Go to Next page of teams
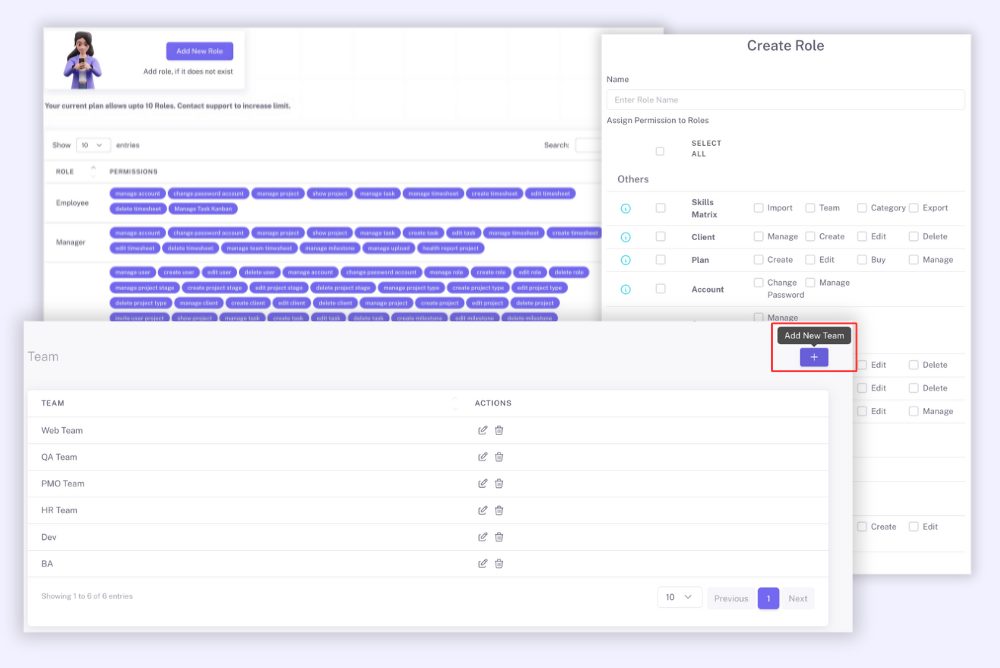The height and width of the screenshot is (668, 1000). click(798, 598)
